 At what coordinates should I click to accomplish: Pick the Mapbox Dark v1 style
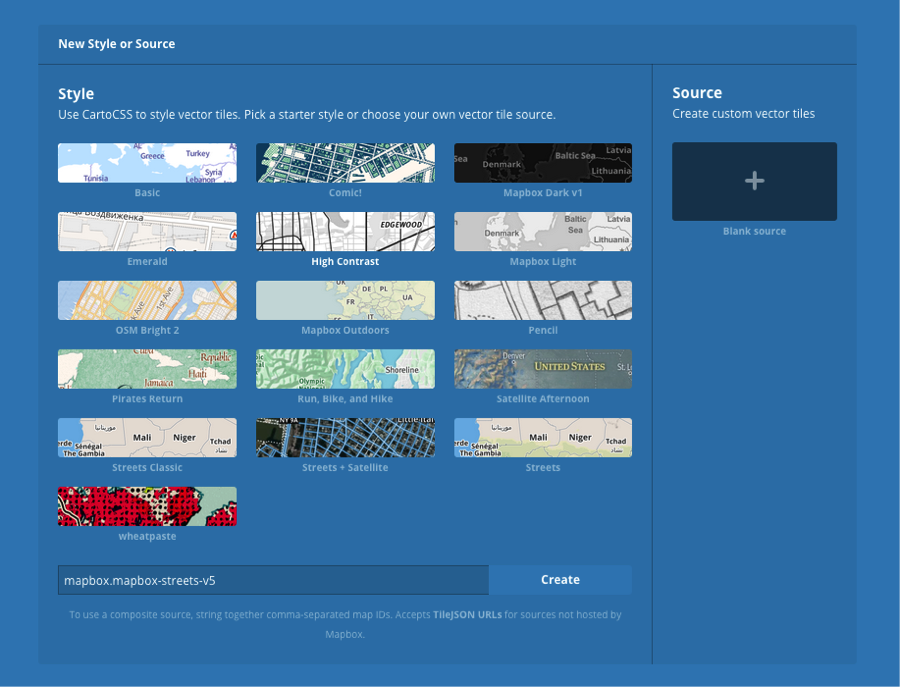543,163
